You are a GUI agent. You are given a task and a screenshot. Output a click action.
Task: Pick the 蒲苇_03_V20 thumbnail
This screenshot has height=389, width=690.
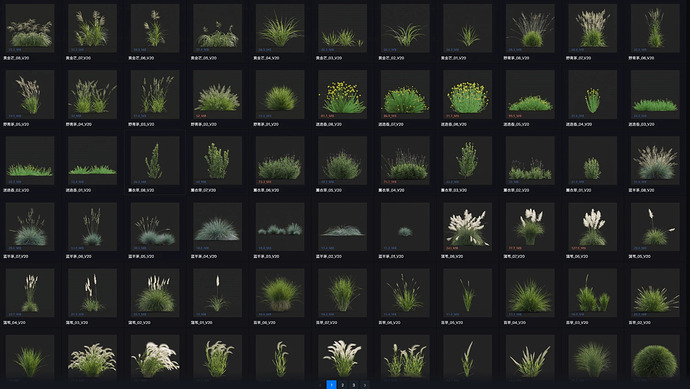(92, 293)
